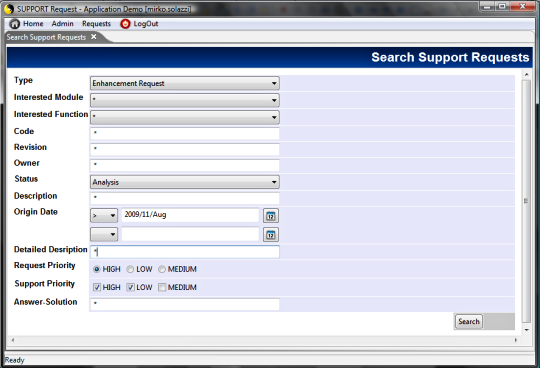The height and width of the screenshot is (368, 540).
Task: Open the Type dropdown showing Enhancement Request
Action: click(185, 83)
